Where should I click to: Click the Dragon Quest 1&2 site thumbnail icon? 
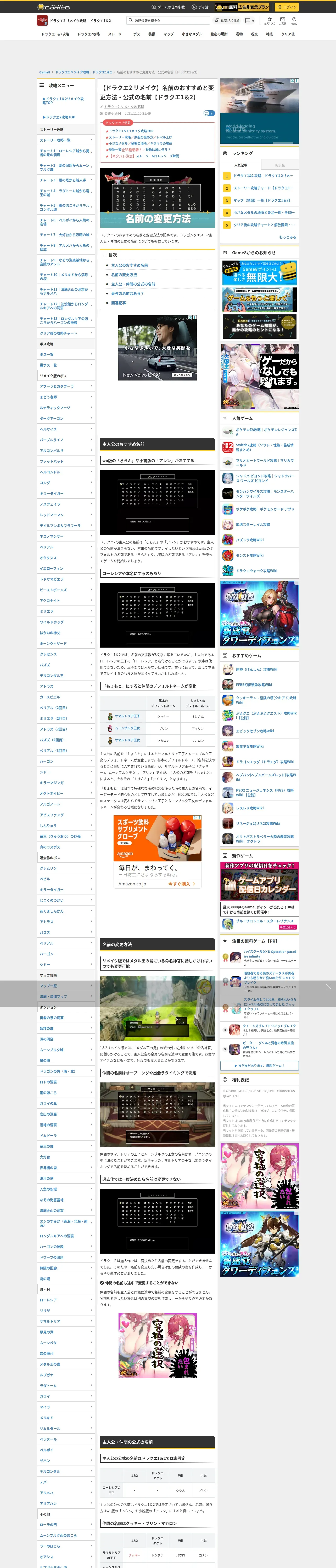42,21
